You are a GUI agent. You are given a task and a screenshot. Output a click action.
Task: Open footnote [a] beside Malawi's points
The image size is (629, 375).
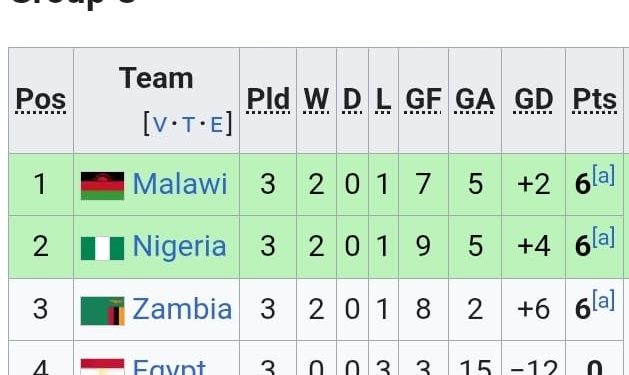[x=603, y=175]
